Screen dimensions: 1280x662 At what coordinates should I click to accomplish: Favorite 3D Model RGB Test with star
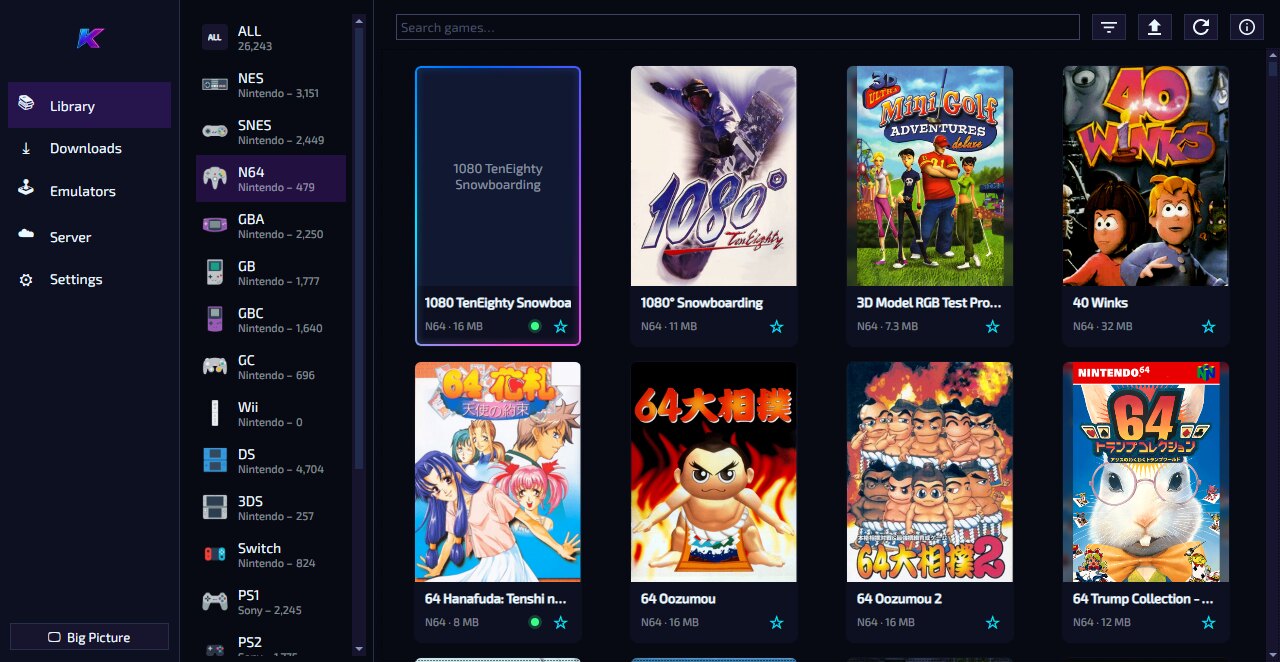(992, 326)
